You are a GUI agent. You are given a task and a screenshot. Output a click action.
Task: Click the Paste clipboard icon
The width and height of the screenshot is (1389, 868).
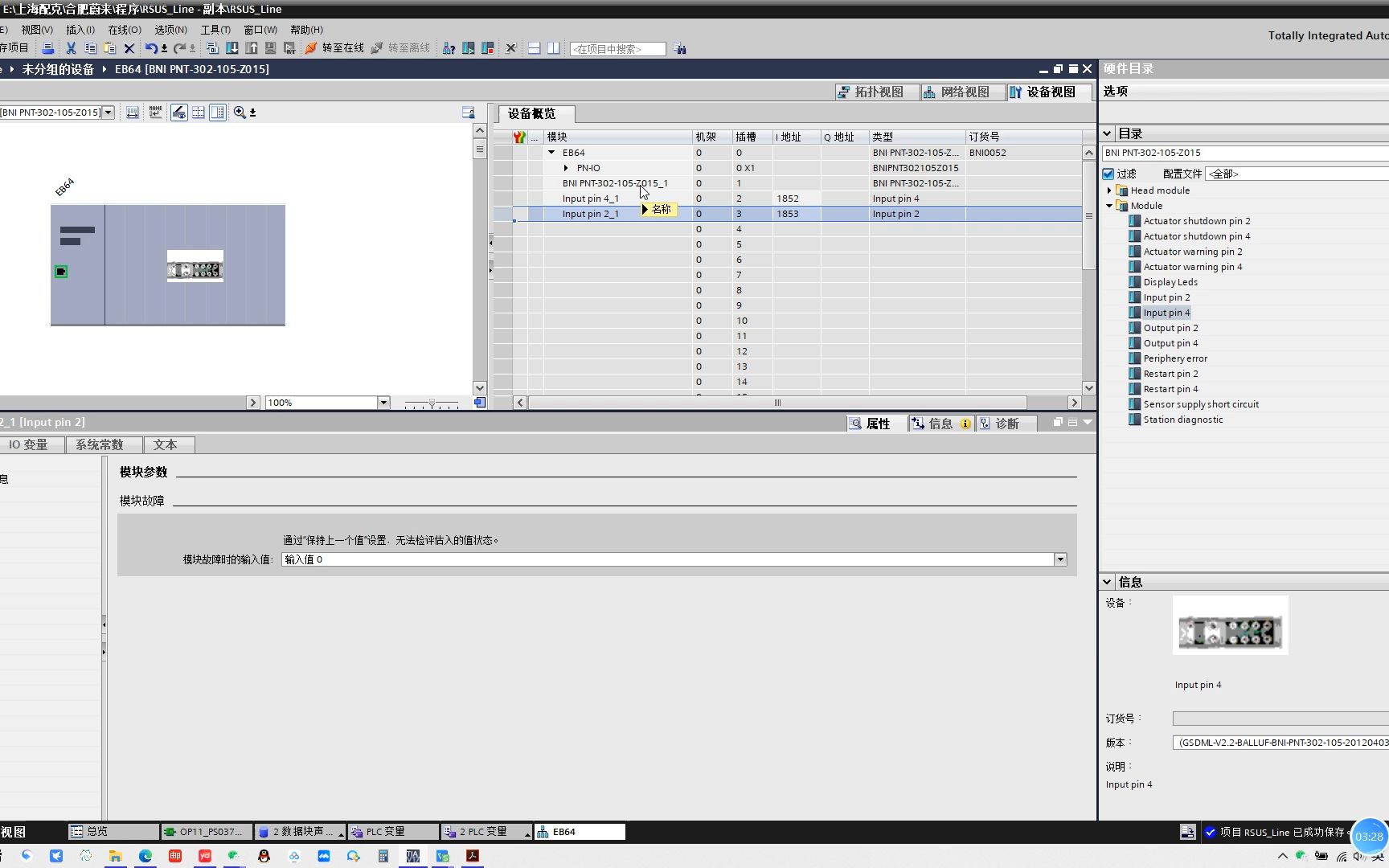coord(109,48)
